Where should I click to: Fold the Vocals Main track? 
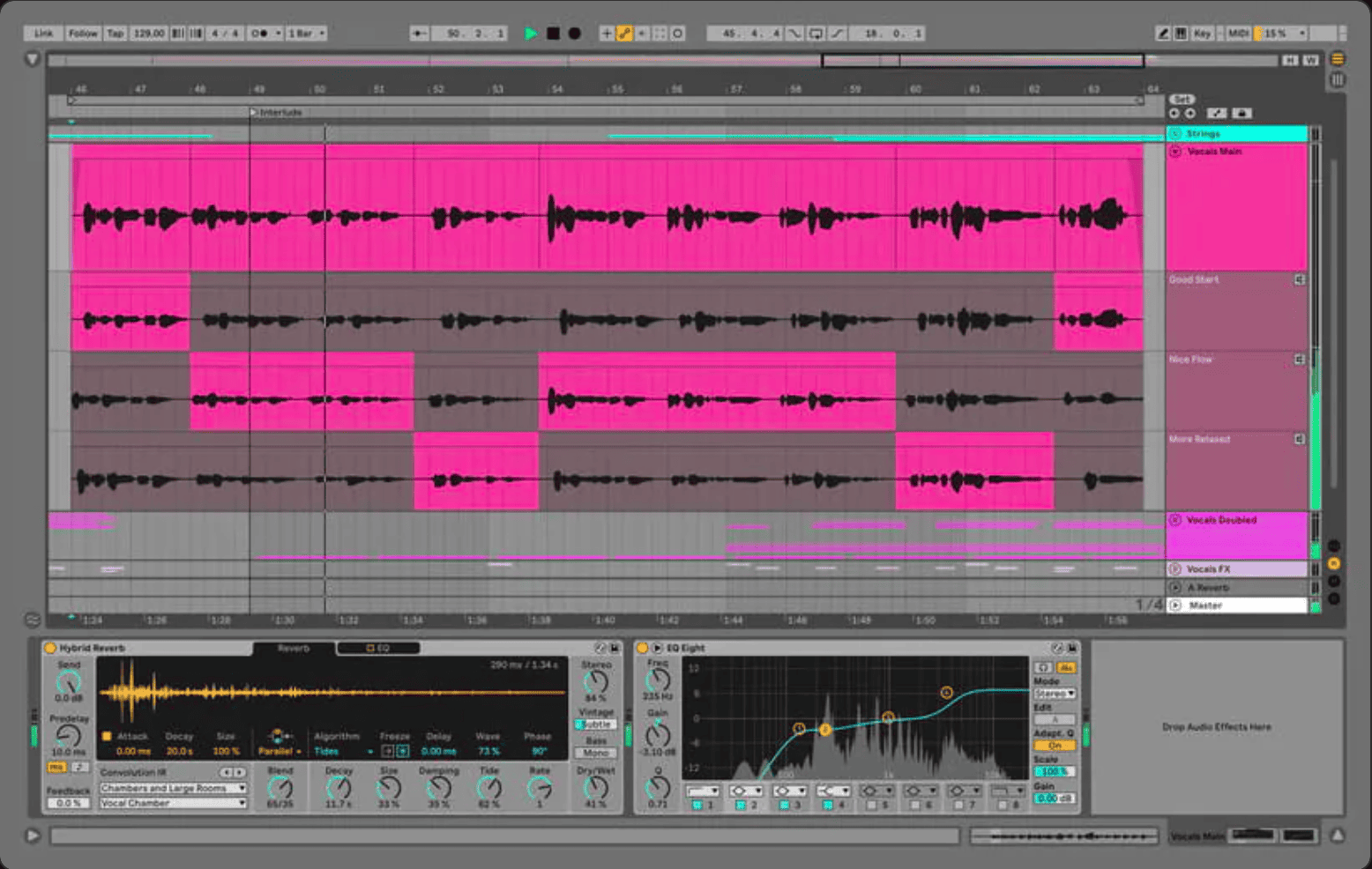1175,152
